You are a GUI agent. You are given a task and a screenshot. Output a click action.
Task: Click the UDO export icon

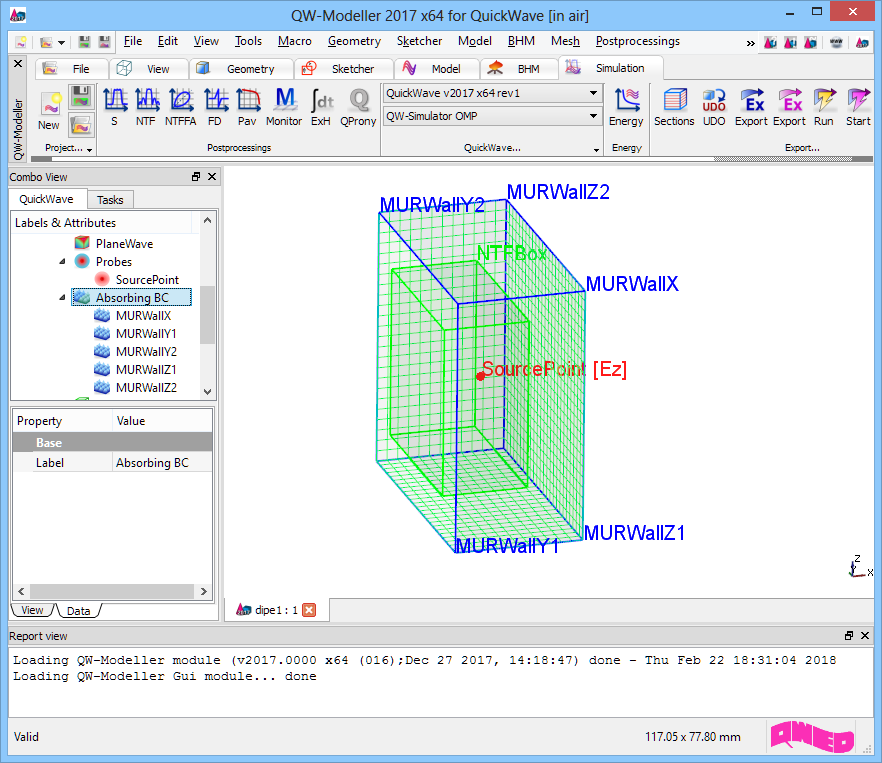coord(714,107)
